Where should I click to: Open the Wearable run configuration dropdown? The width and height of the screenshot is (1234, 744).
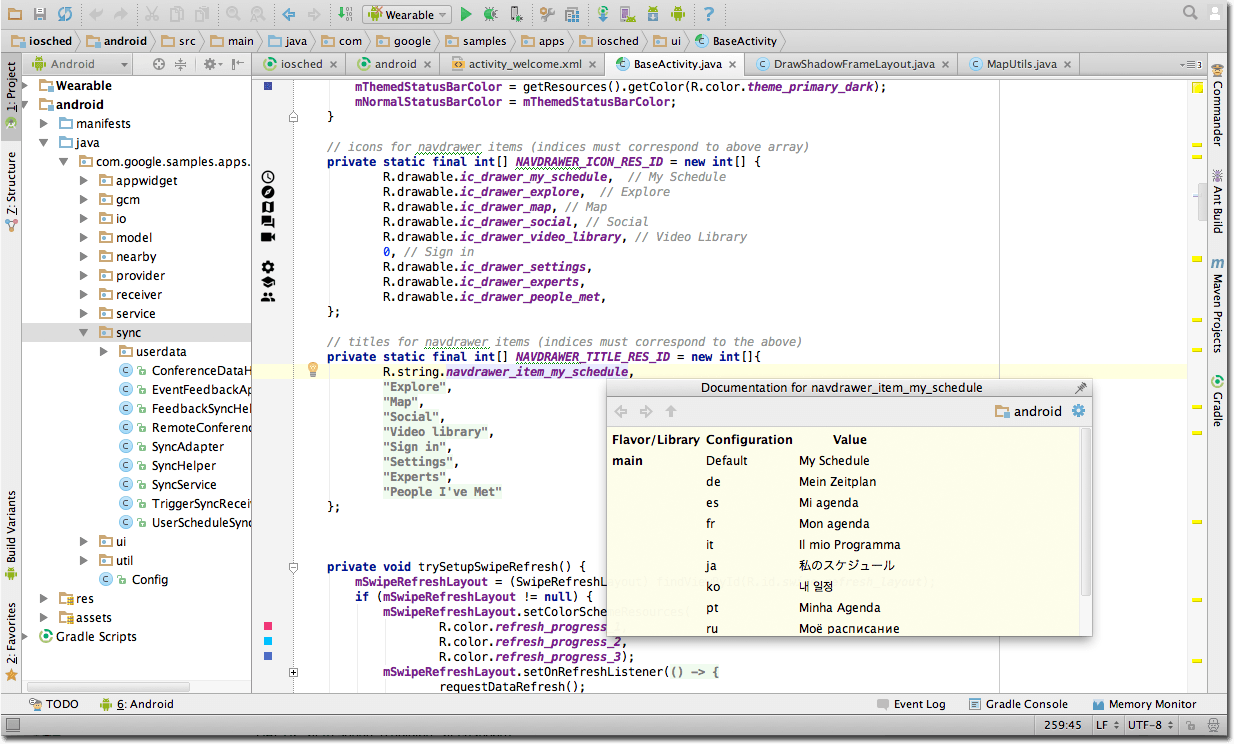408,14
